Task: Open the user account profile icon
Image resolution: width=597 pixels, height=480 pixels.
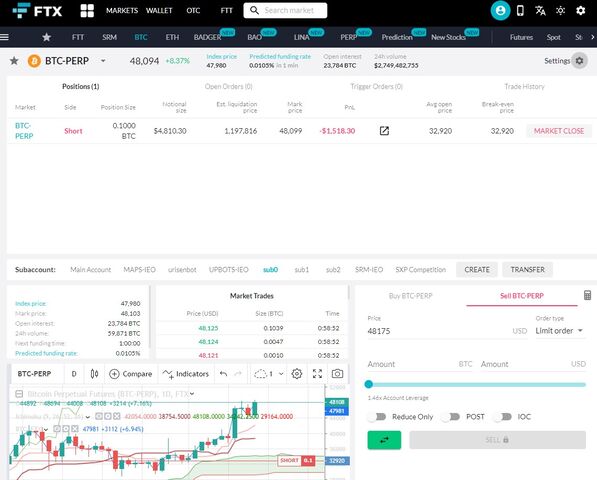Action: pos(500,10)
